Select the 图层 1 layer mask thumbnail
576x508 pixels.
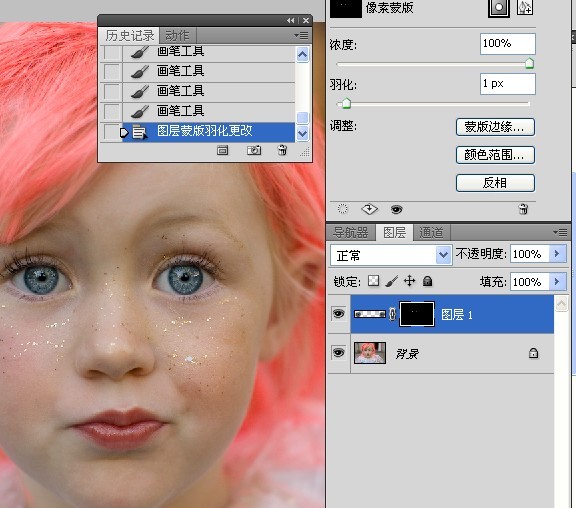(417, 314)
